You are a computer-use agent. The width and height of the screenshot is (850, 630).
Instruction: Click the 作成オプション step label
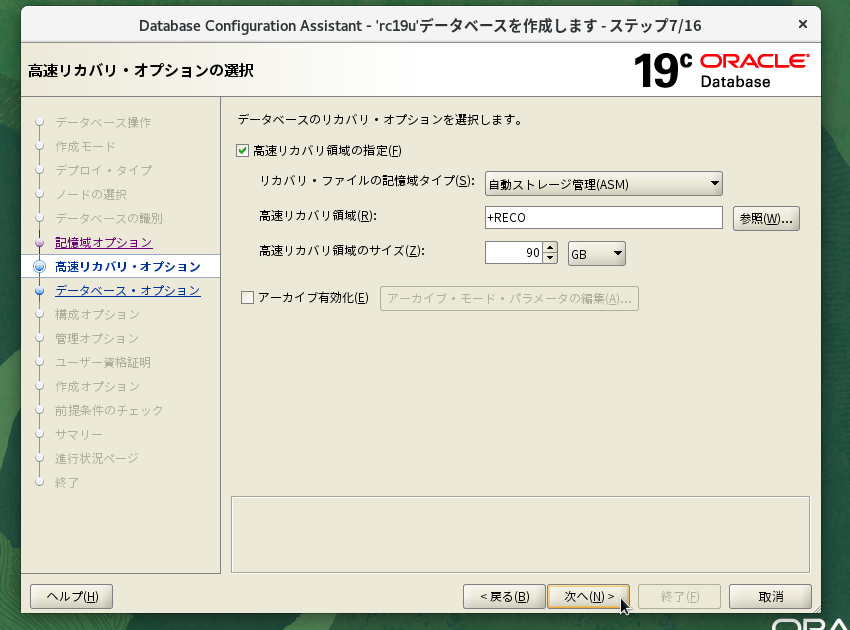[97, 387]
